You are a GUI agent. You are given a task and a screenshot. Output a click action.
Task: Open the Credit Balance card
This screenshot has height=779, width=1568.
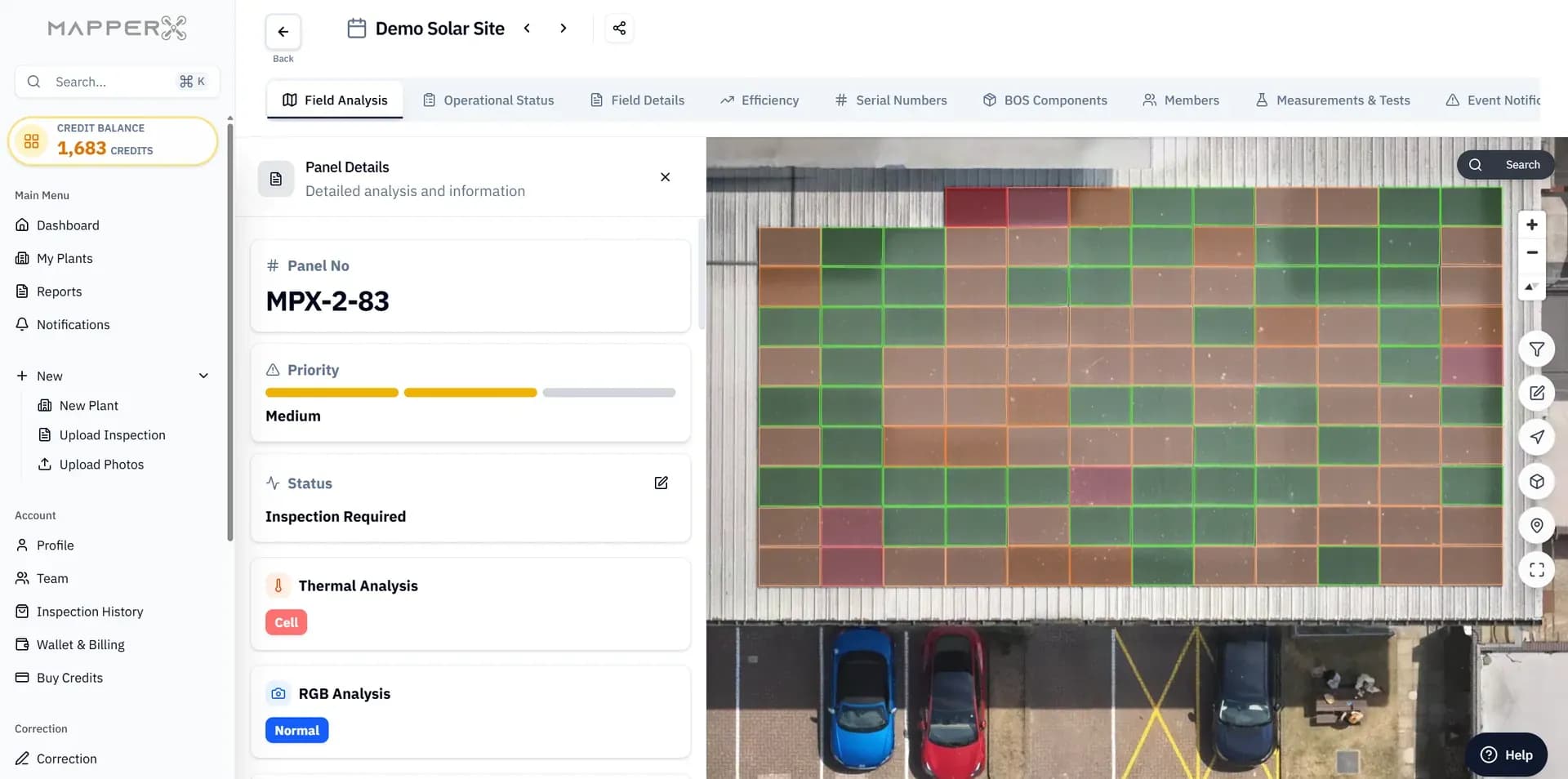click(113, 140)
